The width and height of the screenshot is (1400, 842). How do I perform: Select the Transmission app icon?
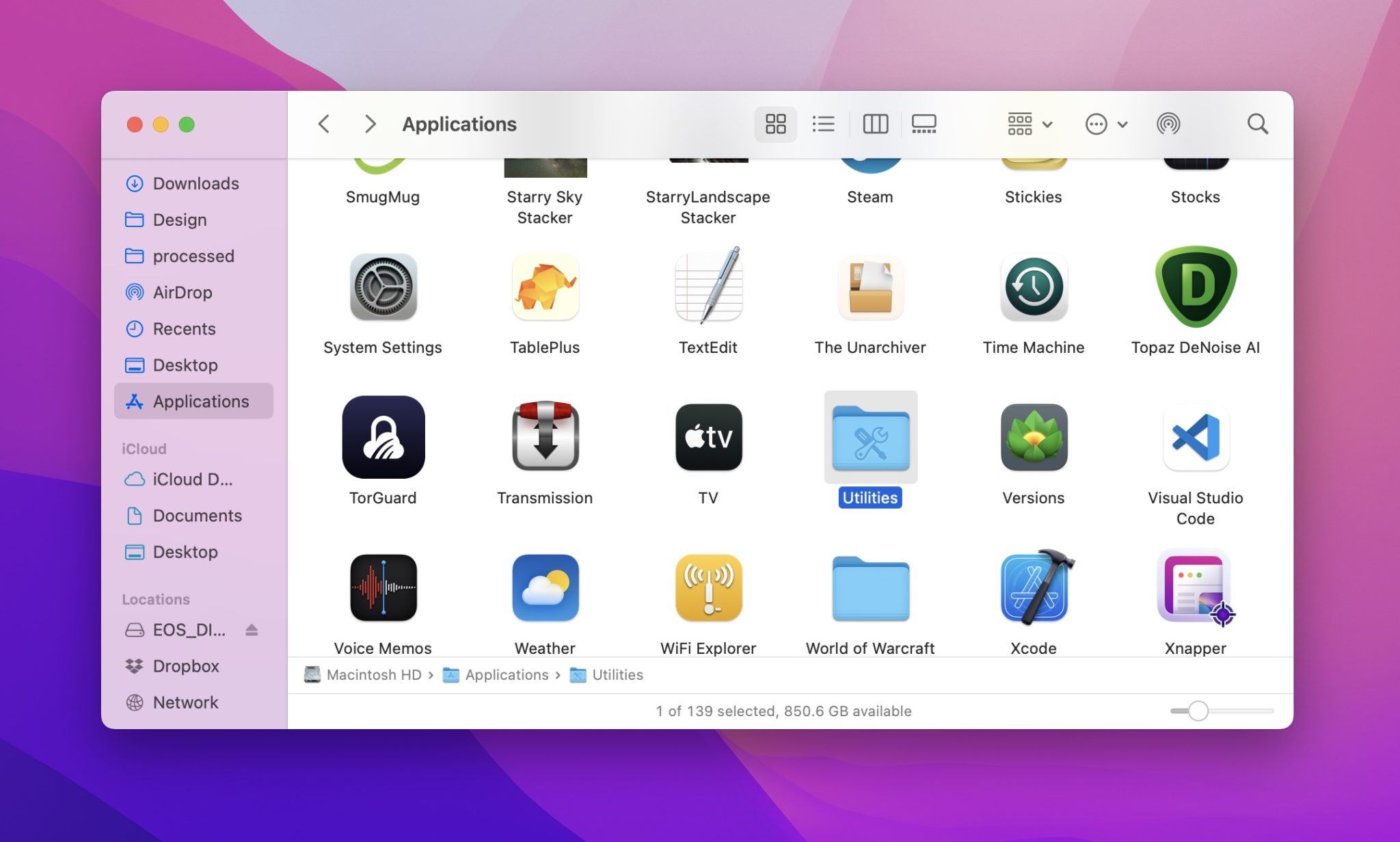(x=545, y=436)
